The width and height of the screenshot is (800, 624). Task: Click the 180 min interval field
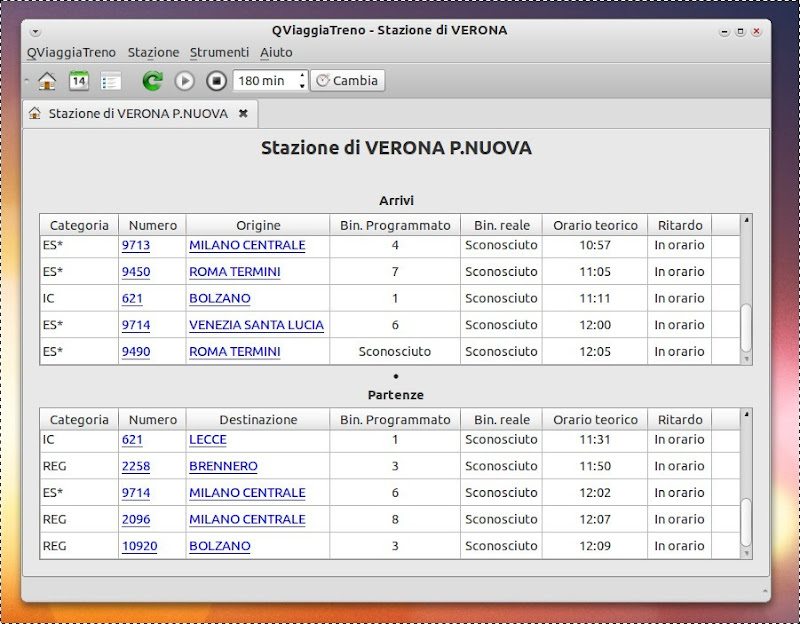tap(265, 81)
